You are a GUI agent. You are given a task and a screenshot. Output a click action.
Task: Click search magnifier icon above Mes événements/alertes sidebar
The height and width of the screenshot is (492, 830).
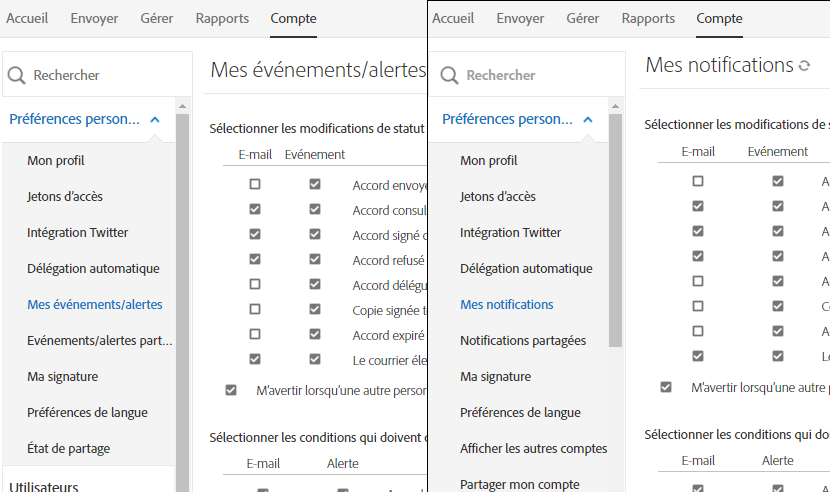(16, 75)
